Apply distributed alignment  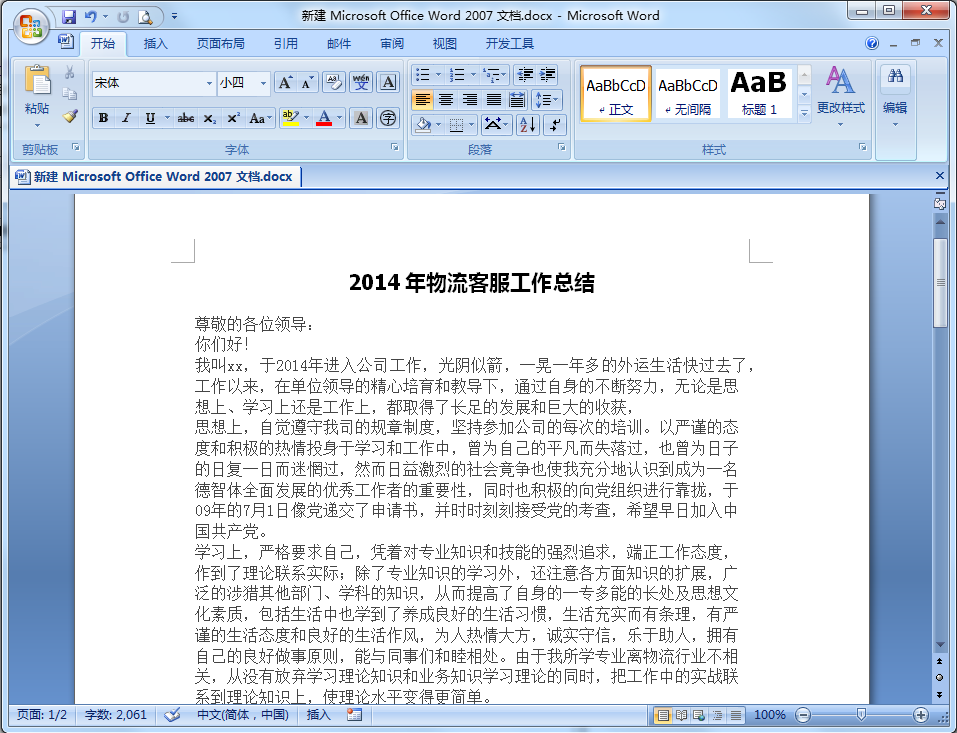point(517,99)
